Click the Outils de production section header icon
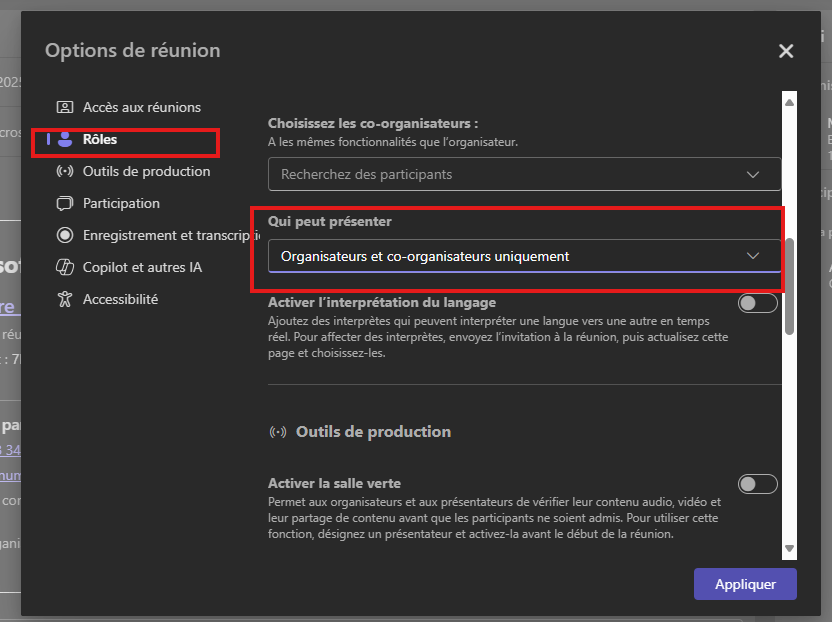 [x=279, y=432]
